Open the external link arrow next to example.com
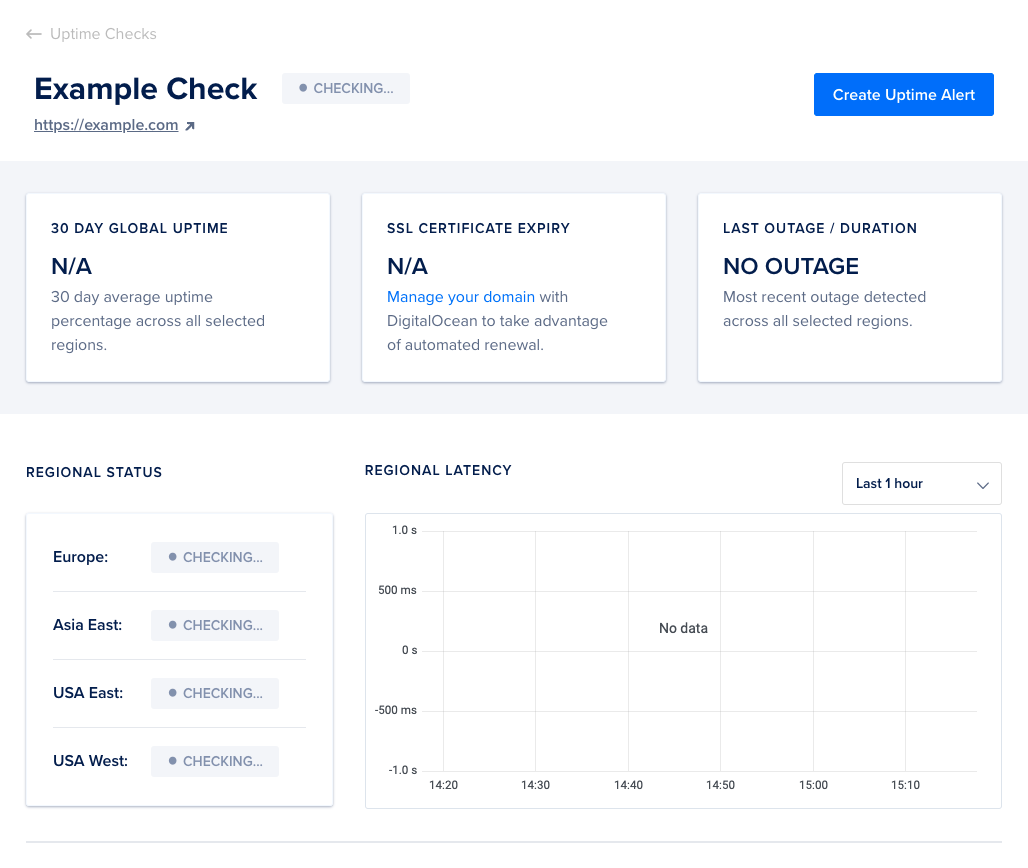Viewport: 1028px width, 868px height. [x=190, y=124]
